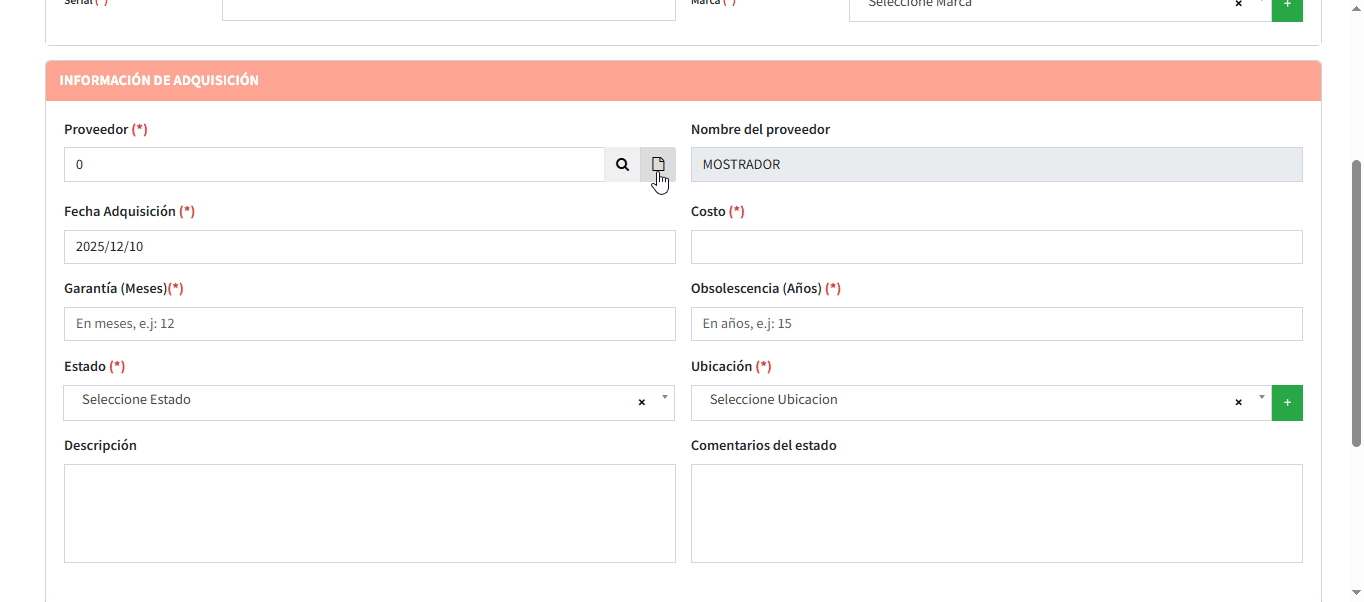Clear the Marca selection with its x
The width and height of the screenshot is (1364, 602).
coord(1238,5)
